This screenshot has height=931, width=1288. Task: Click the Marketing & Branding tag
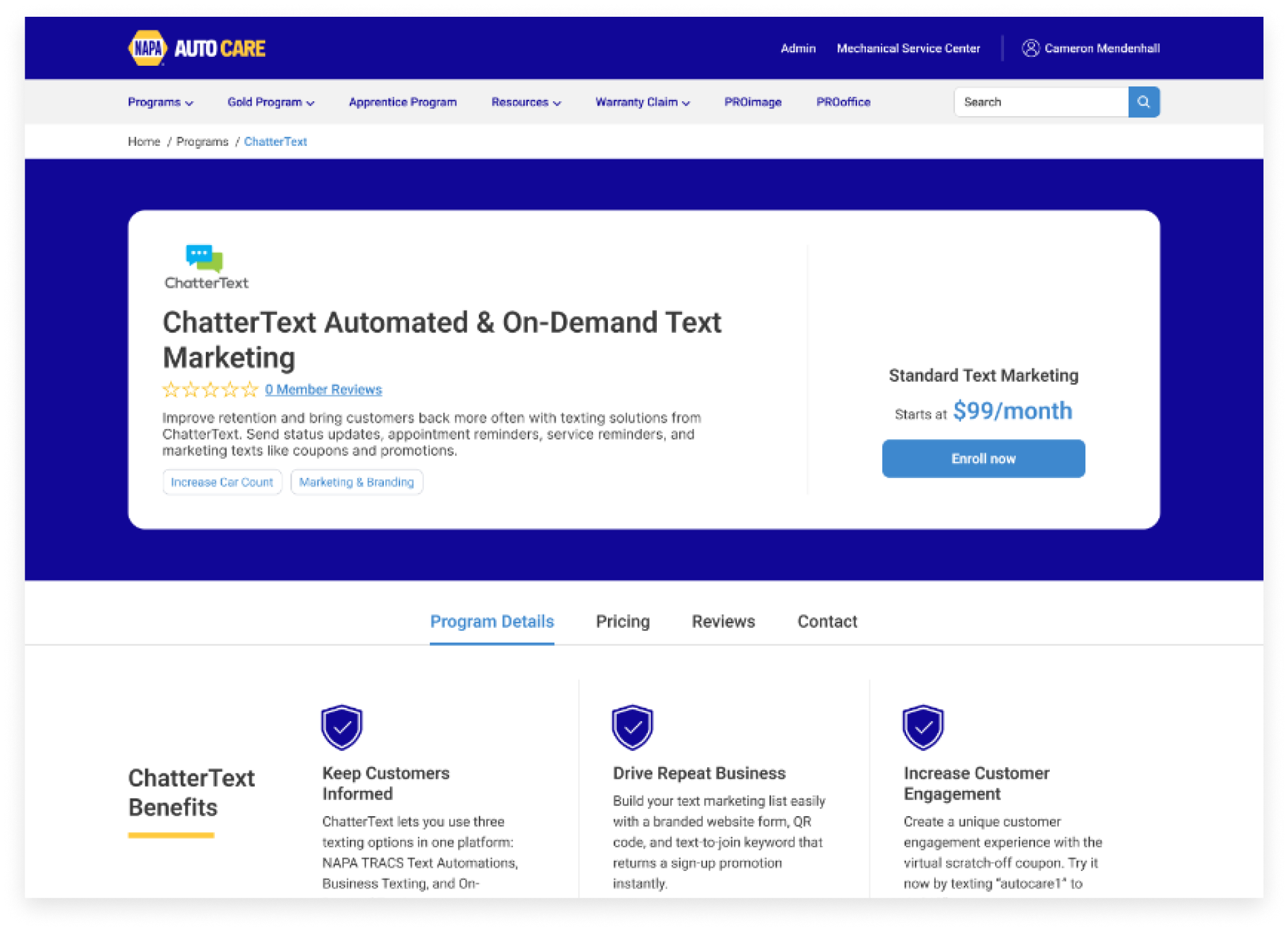356,482
